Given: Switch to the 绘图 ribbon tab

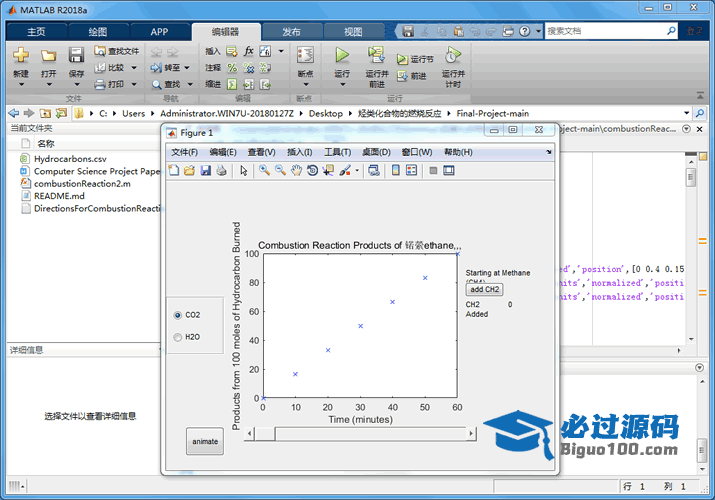Looking at the screenshot, I should click(97, 31).
